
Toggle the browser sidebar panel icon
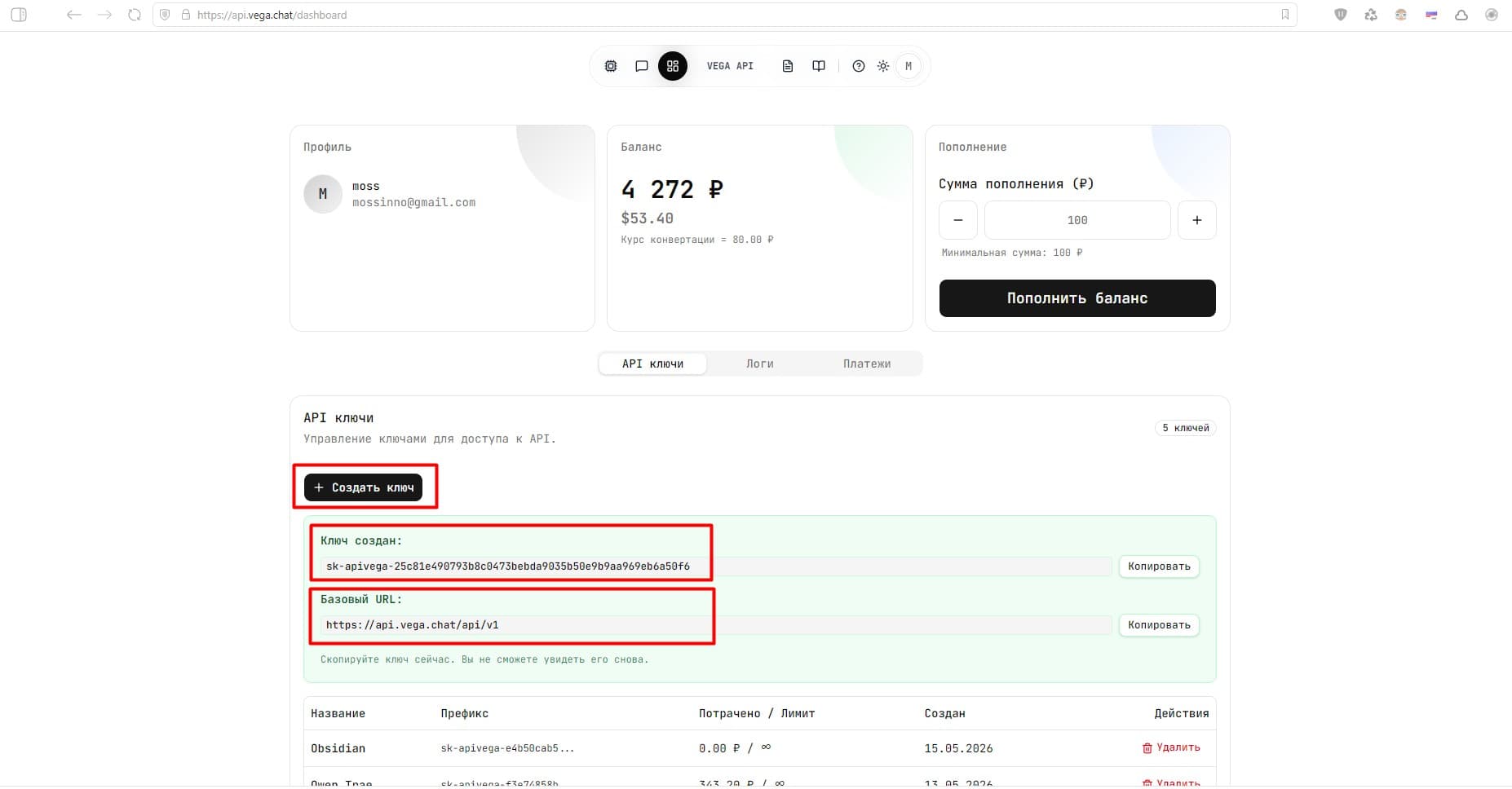pyautogui.click(x=19, y=15)
